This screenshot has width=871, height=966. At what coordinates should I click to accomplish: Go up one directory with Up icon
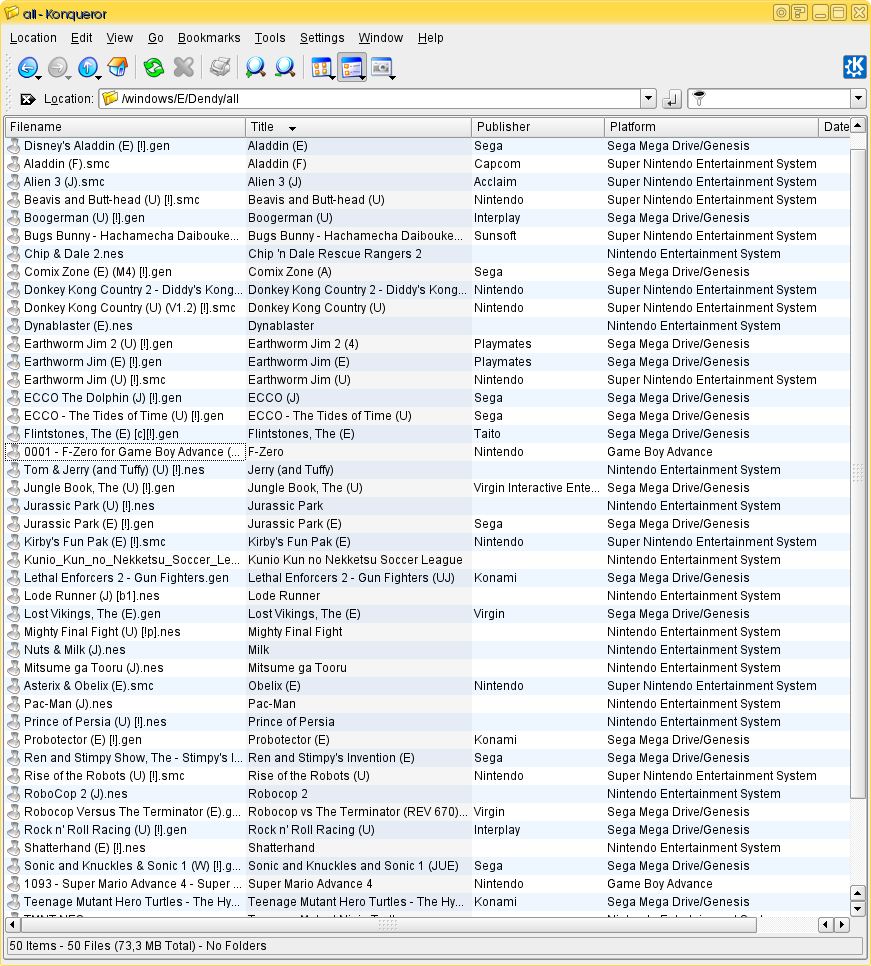coord(87,67)
